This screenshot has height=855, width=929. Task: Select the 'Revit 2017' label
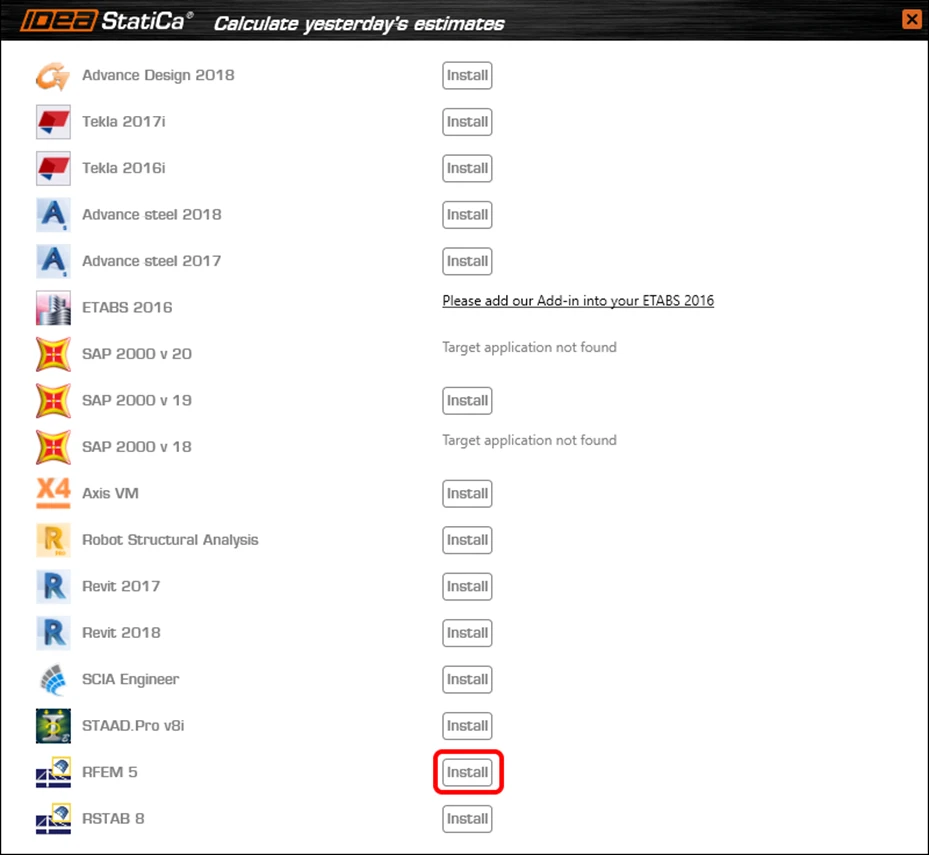pyautogui.click(x=121, y=587)
